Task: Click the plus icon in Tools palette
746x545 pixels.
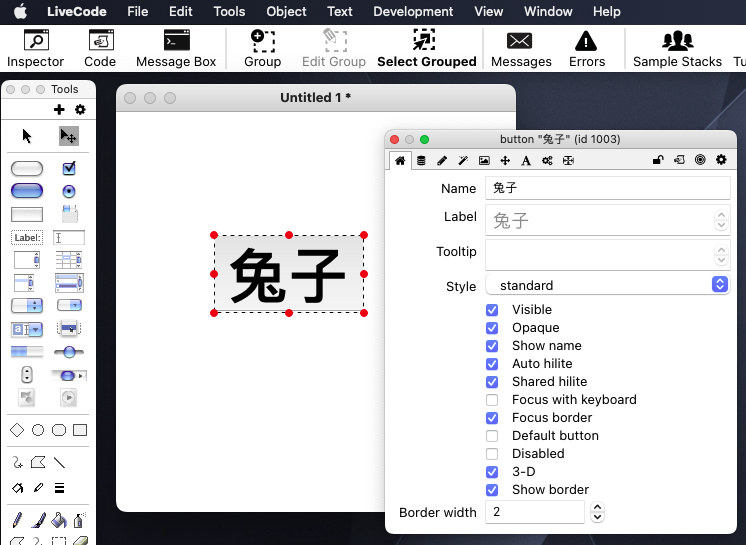Action: 59,110
